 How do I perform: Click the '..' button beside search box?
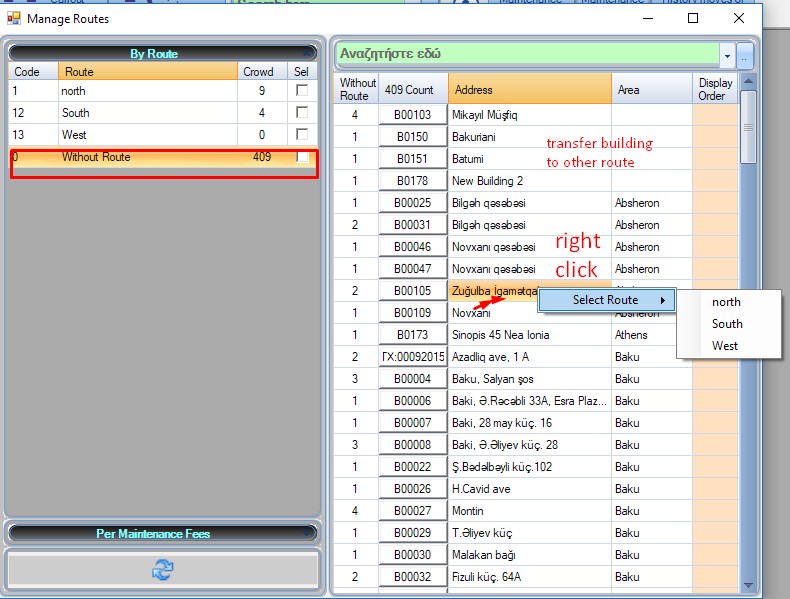(745, 55)
